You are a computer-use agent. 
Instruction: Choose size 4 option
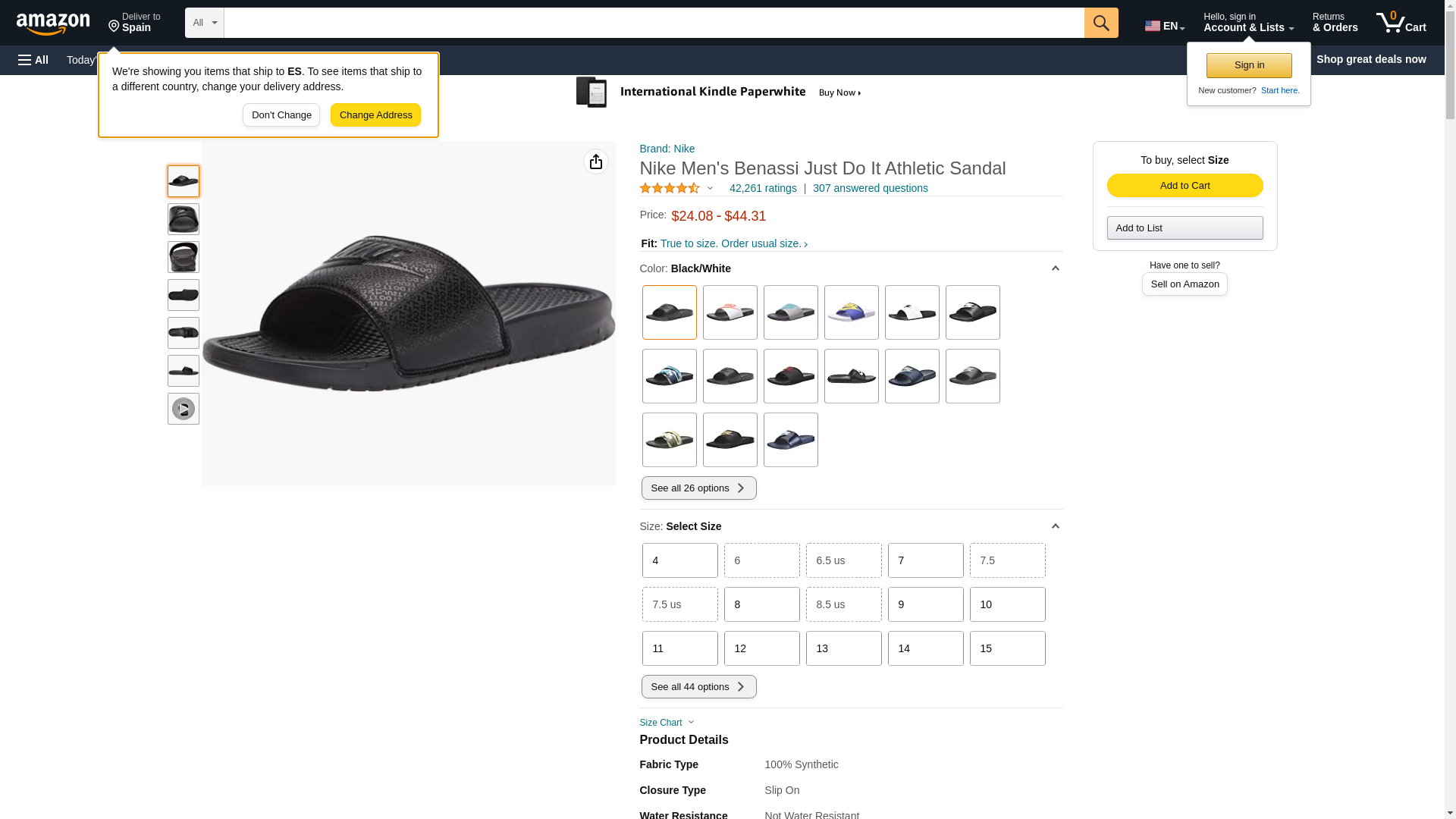pos(679,560)
